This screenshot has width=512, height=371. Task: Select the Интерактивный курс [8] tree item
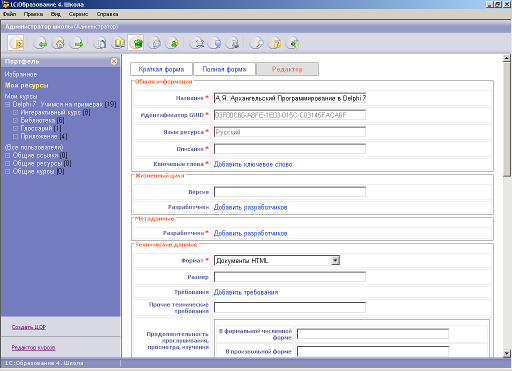tap(55, 113)
